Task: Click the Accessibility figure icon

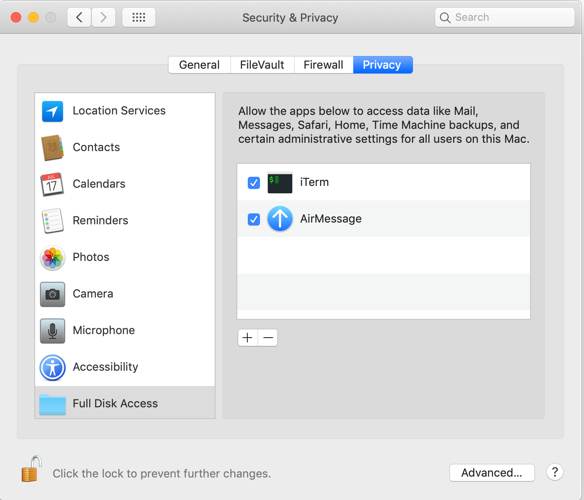Action: tap(53, 367)
